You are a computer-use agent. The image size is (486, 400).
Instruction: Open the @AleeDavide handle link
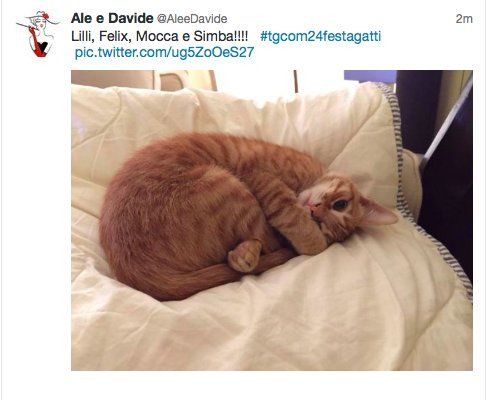point(192,19)
